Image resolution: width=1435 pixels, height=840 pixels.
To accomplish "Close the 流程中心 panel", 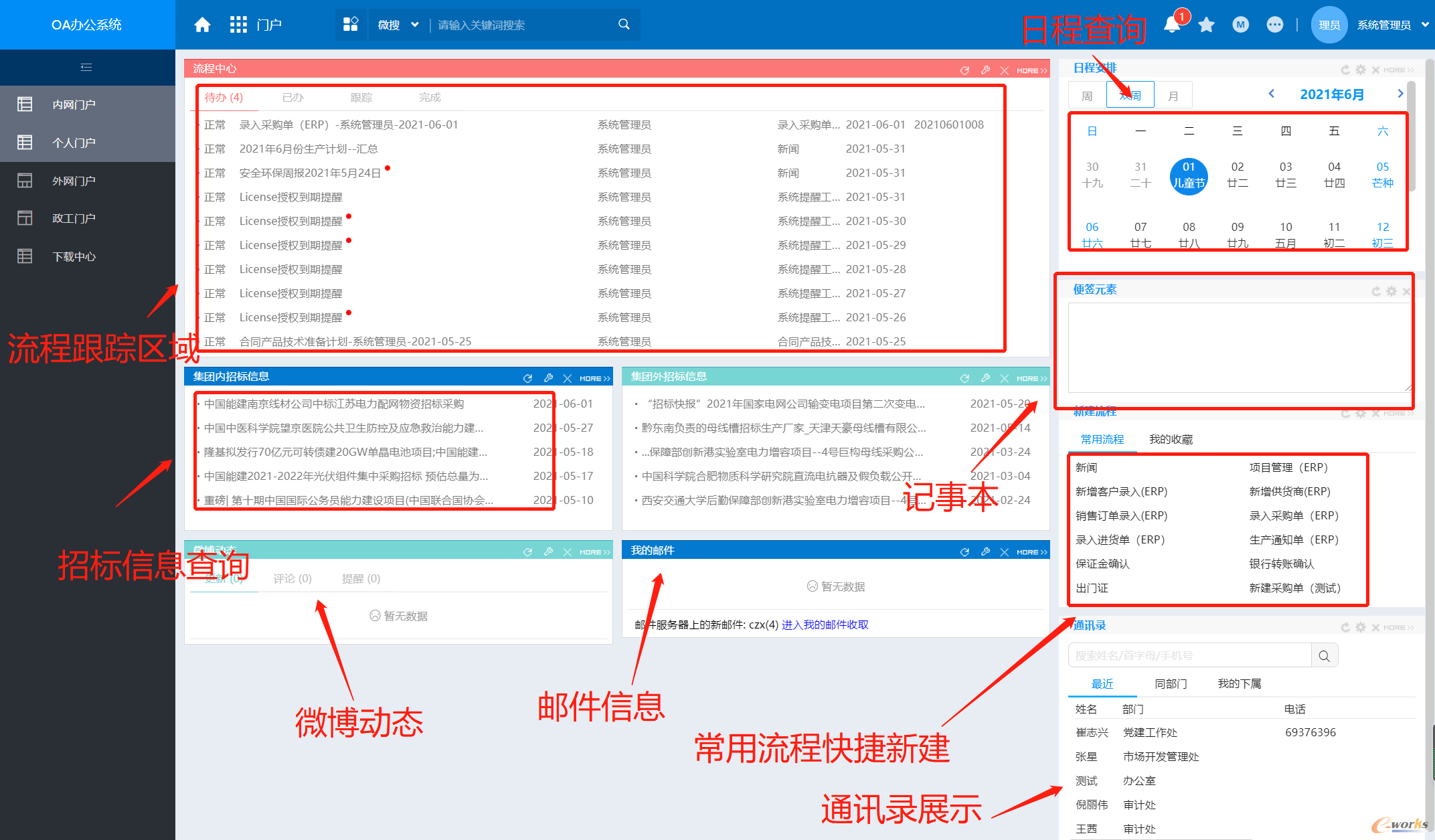I will click(1005, 70).
